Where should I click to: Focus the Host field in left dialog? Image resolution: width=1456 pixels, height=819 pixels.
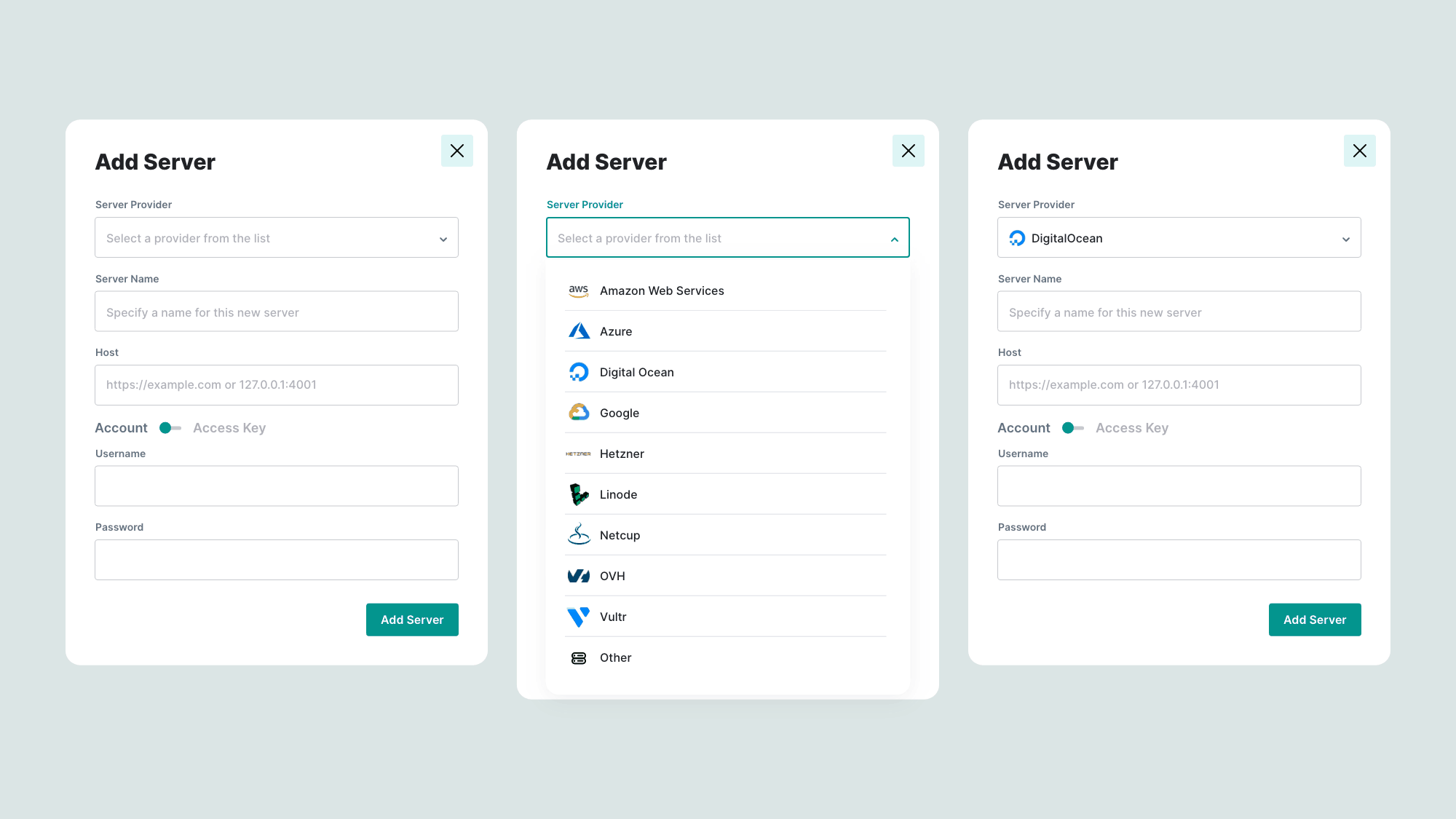[x=277, y=385]
